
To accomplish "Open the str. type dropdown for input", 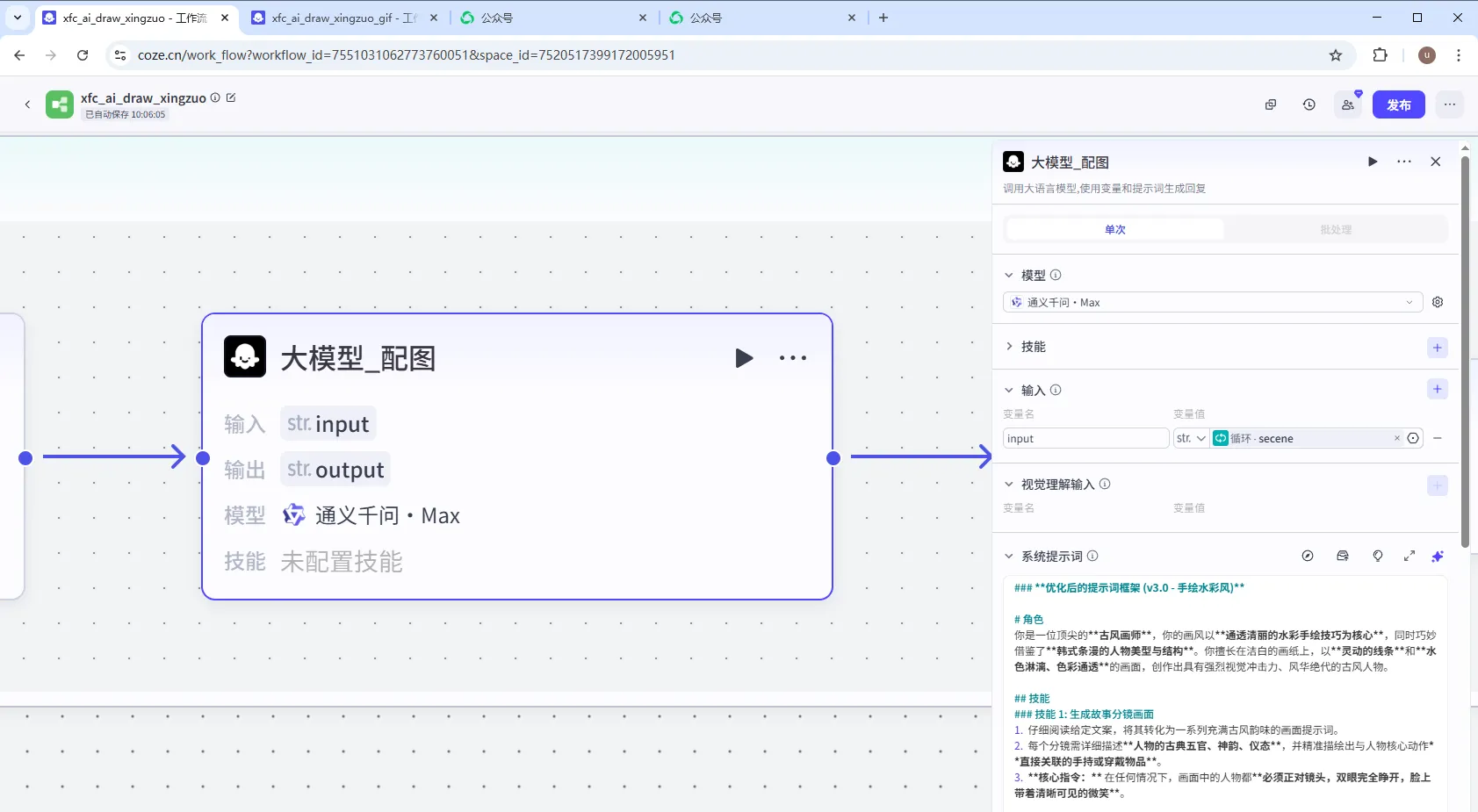I will 1191,439.
